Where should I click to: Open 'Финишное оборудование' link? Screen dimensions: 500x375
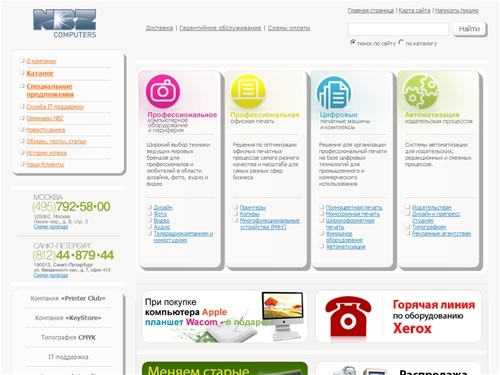[x=344, y=237]
